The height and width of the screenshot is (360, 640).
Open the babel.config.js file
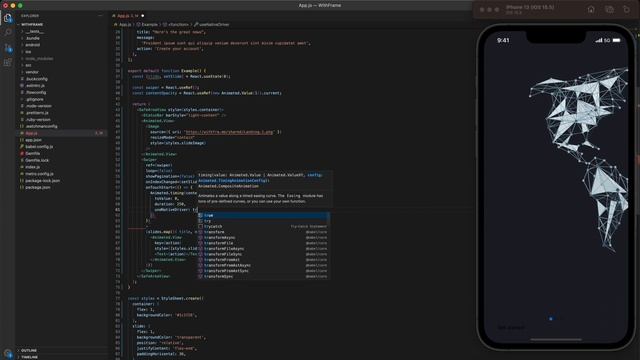coord(61,147)
